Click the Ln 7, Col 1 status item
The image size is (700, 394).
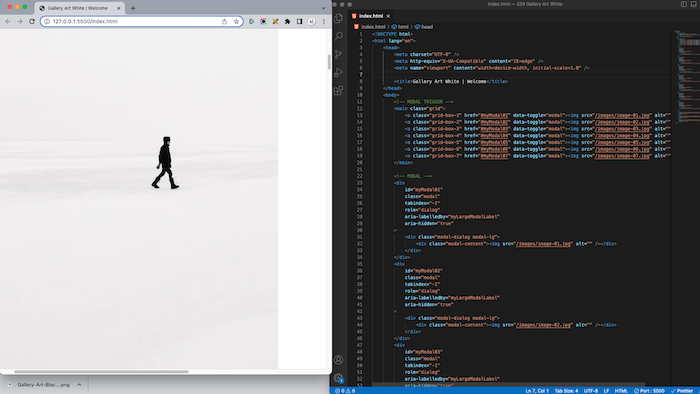click(537, 391)
